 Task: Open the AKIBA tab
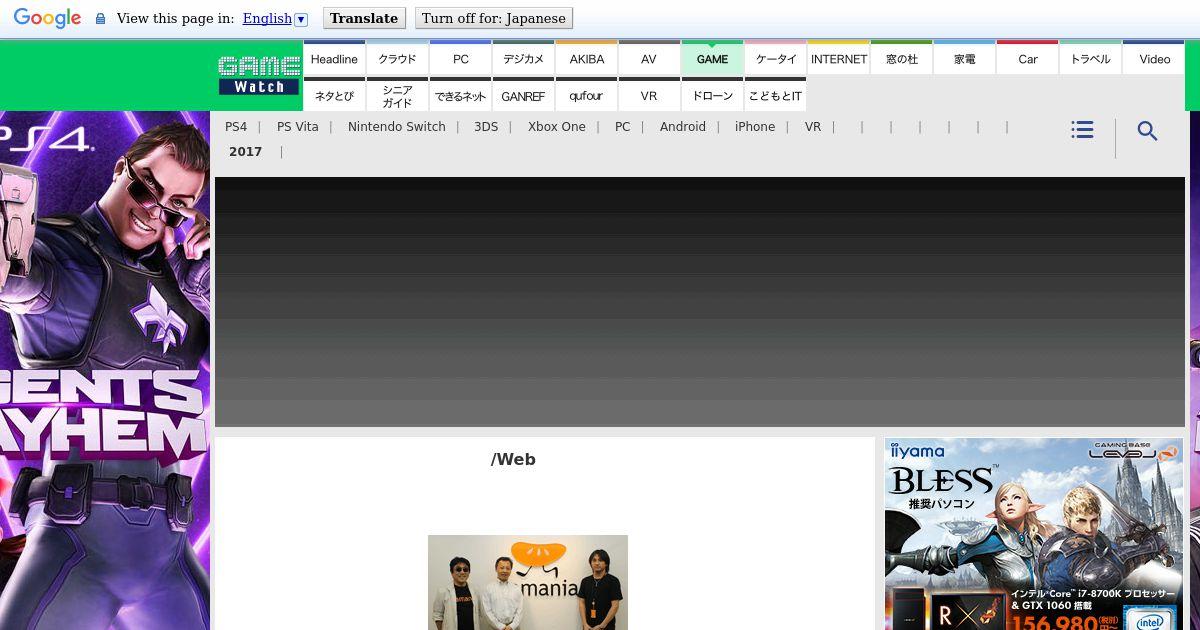click(586, 57)
